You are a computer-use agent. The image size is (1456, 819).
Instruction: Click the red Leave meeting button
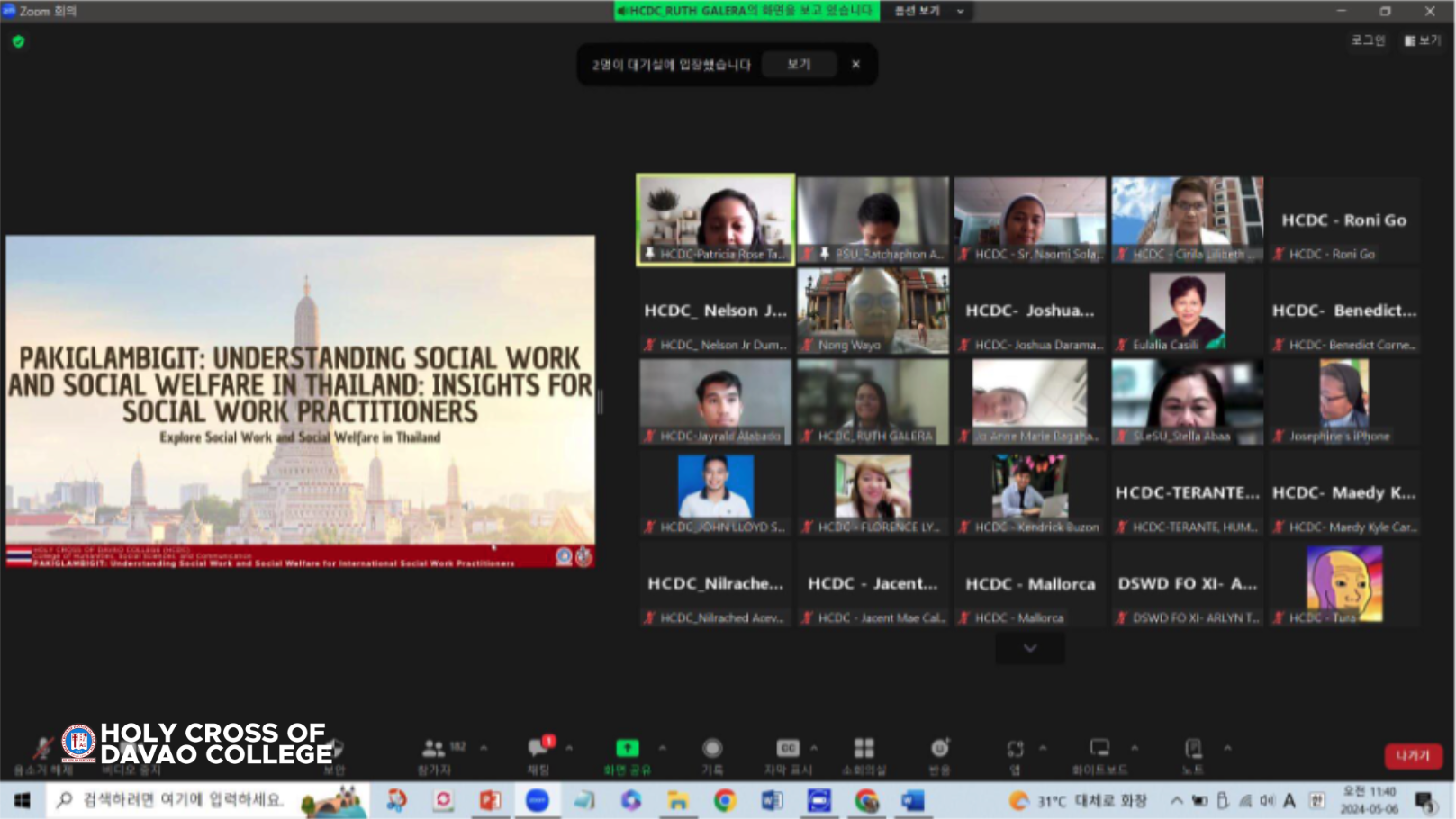pyautogui.click(x=1413, y=756)
